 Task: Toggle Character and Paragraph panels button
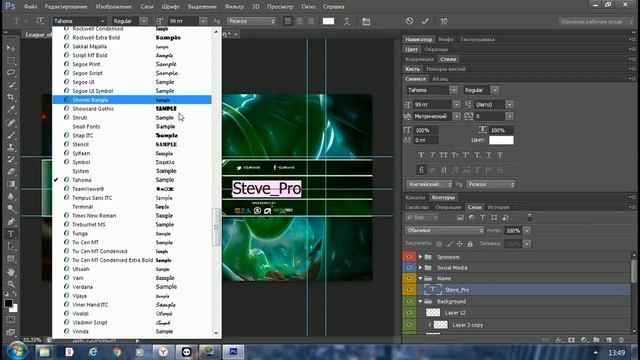point(366,21)
